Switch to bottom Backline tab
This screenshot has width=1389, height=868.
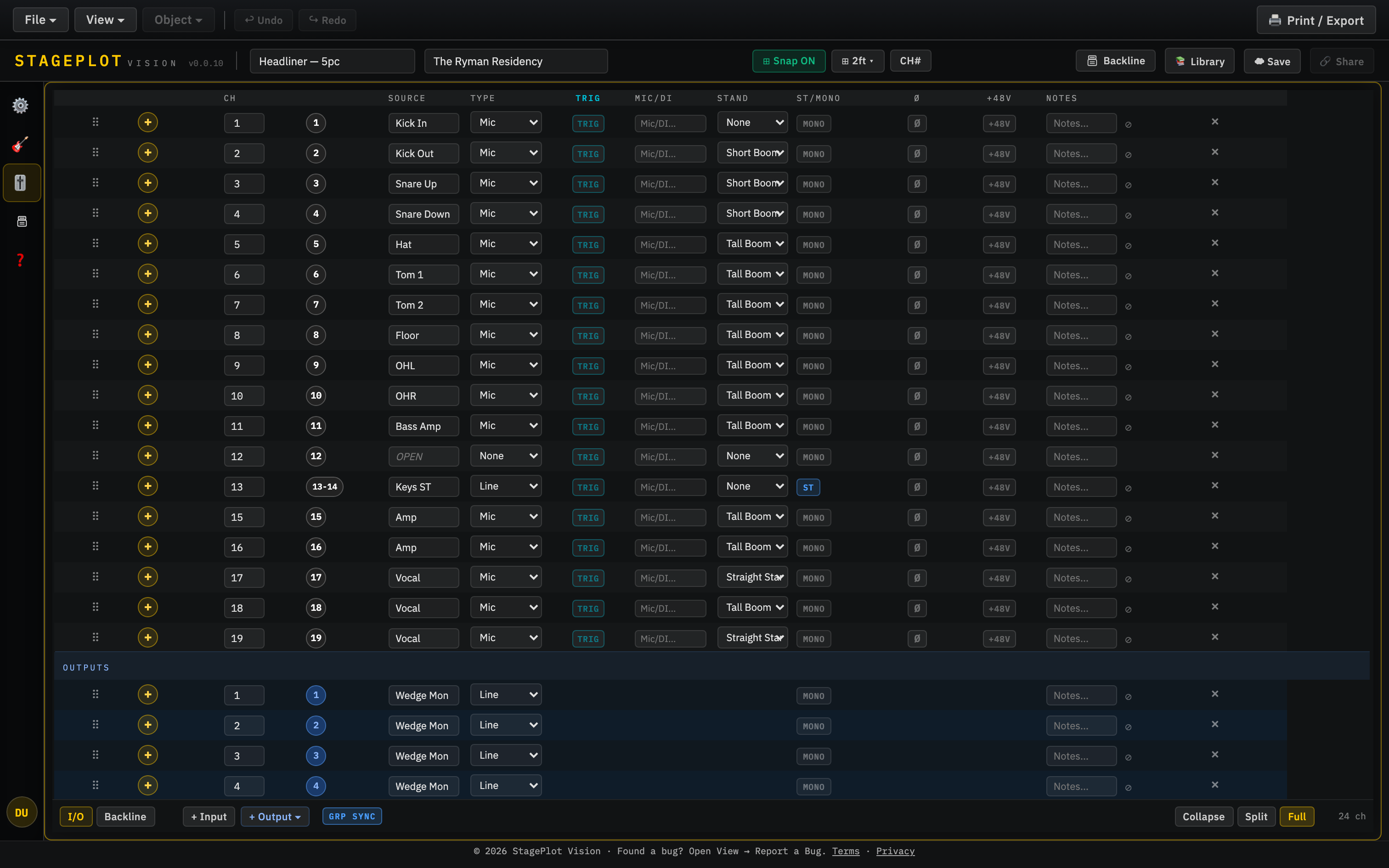(x=125, y=817)
